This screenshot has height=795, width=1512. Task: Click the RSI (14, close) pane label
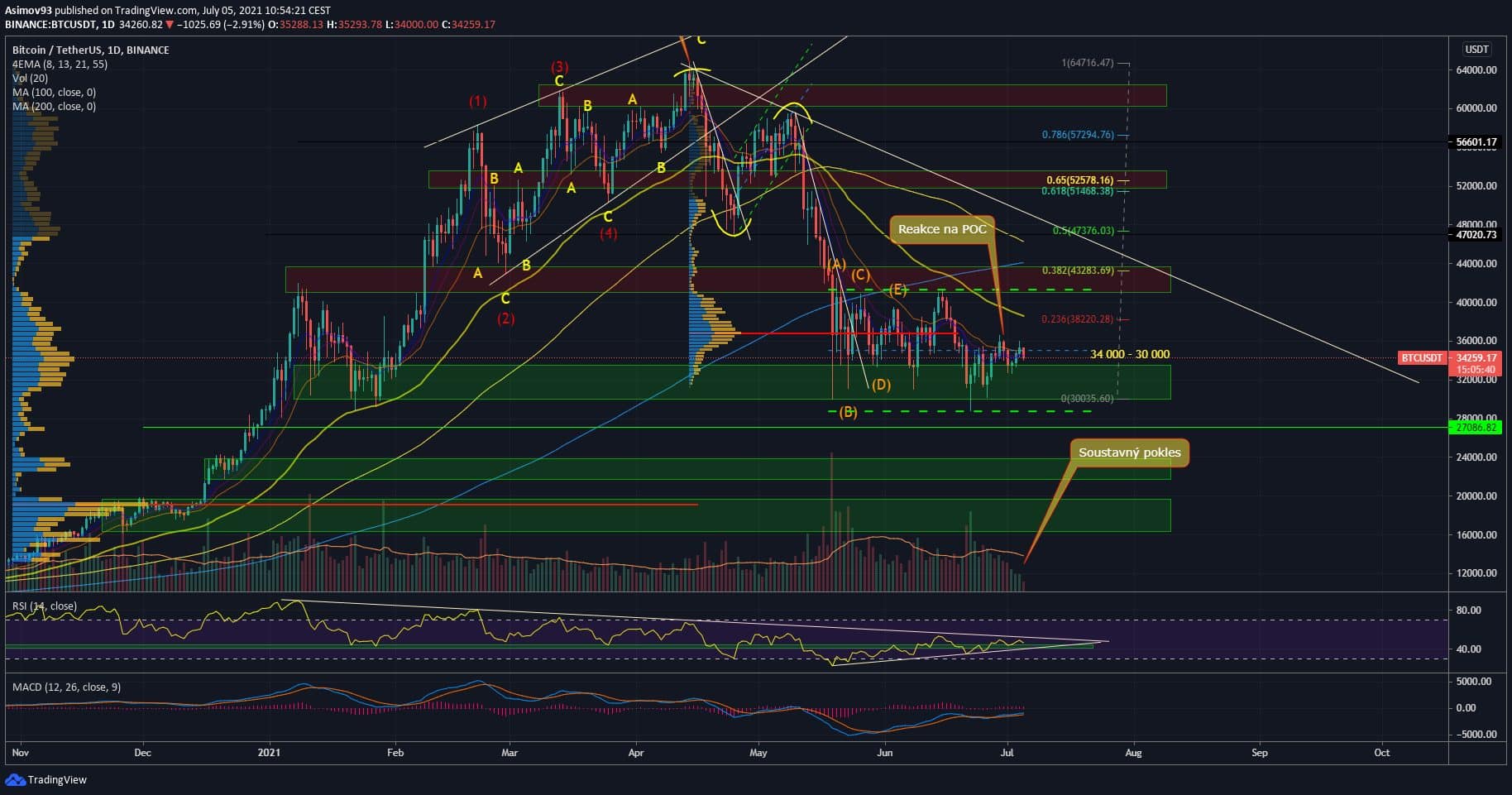45,606
